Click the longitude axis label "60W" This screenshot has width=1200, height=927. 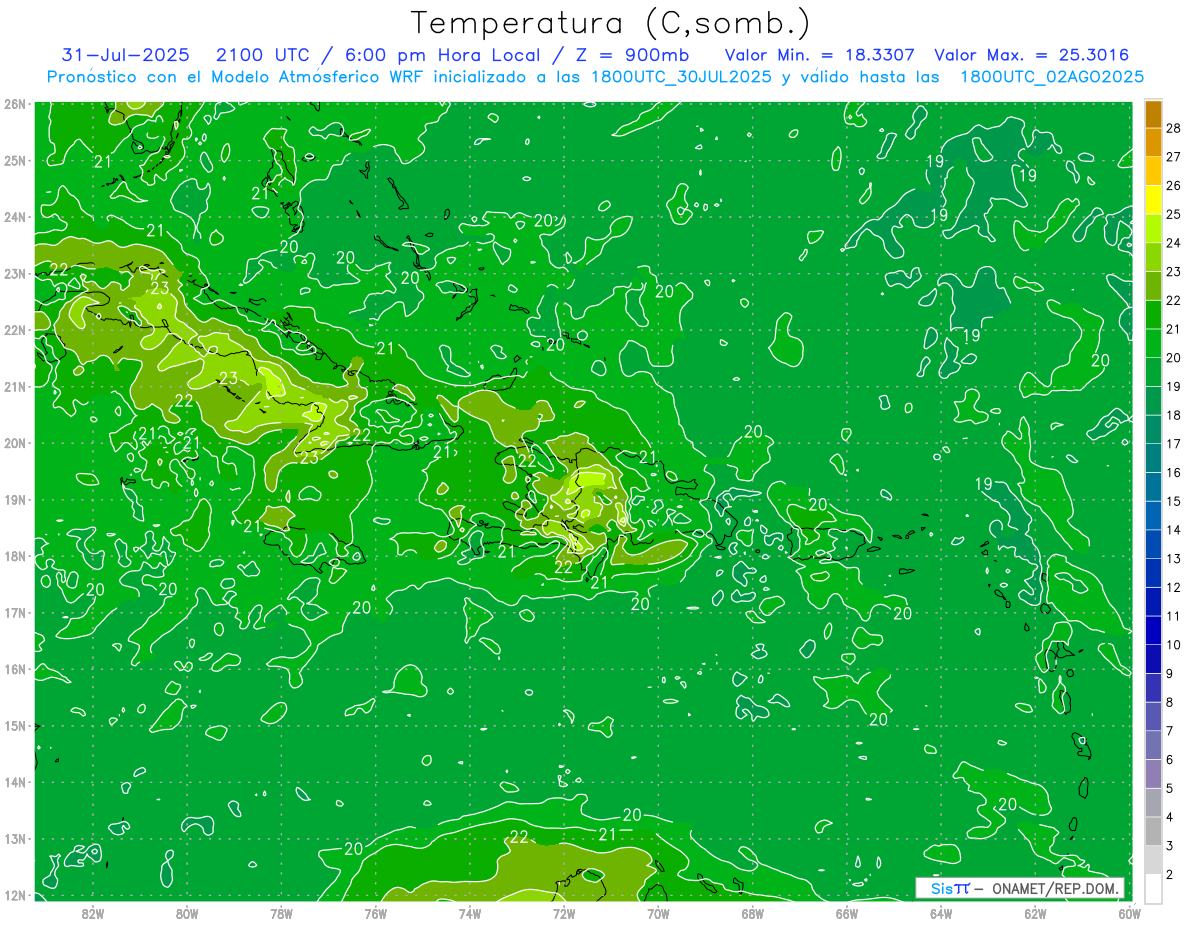click(x=1129, y=913)
